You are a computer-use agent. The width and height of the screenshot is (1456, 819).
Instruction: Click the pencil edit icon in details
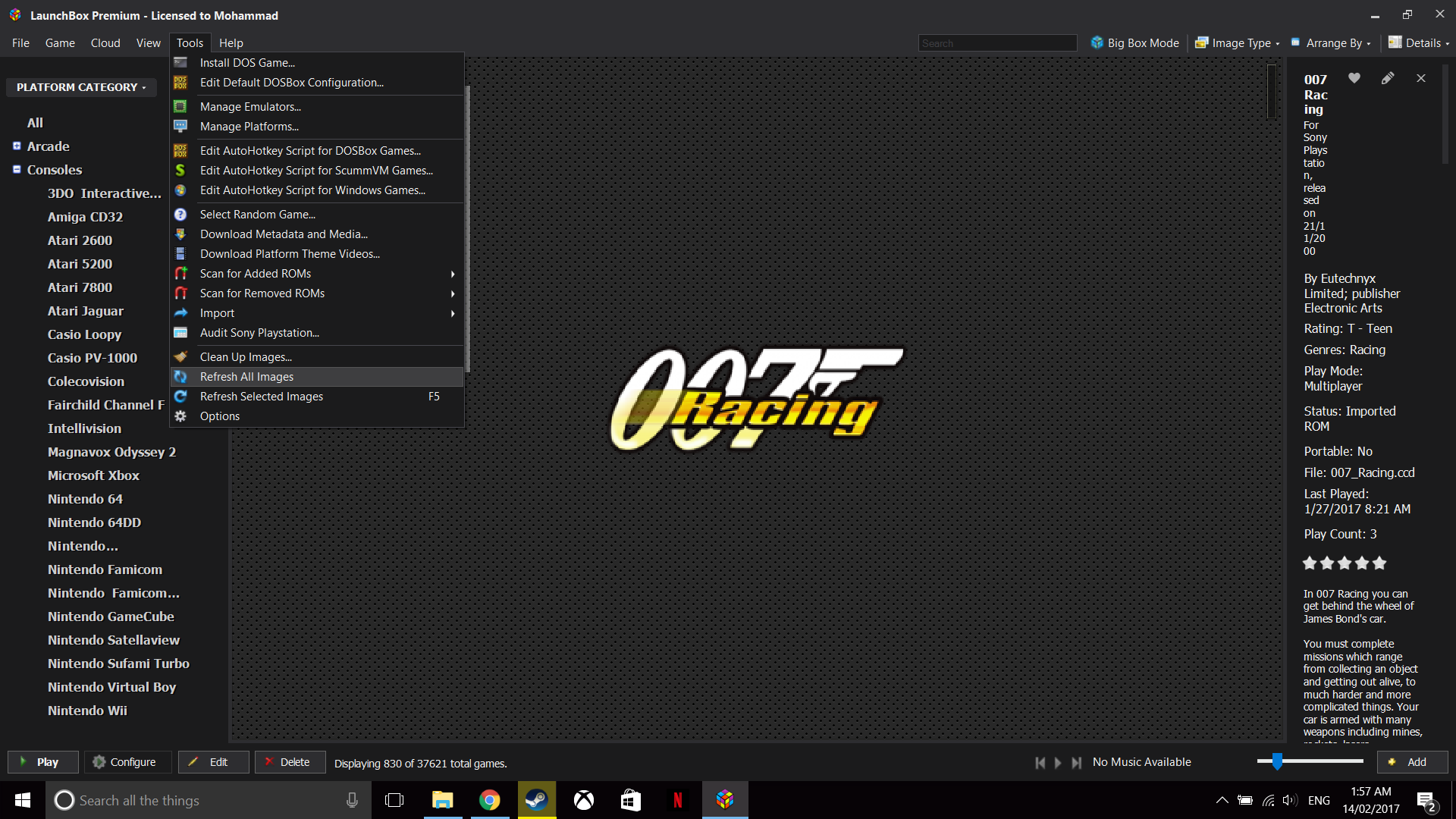coord(1388,78)
